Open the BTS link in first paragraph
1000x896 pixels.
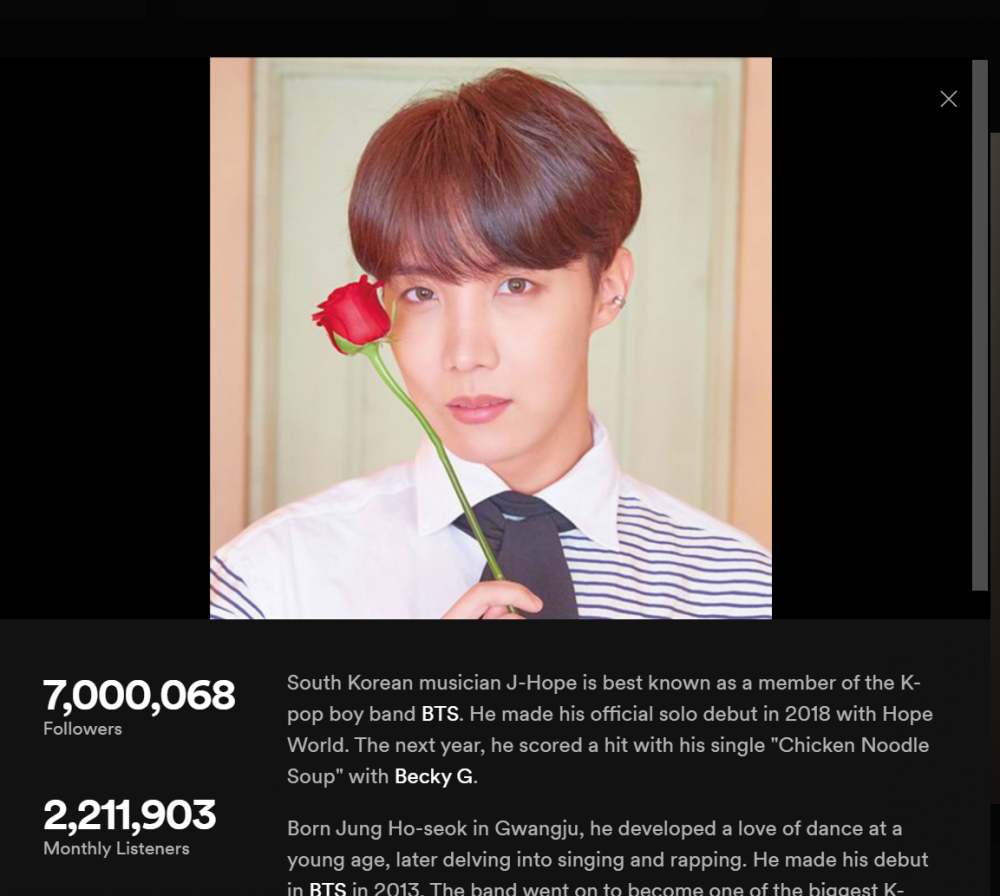440,714
